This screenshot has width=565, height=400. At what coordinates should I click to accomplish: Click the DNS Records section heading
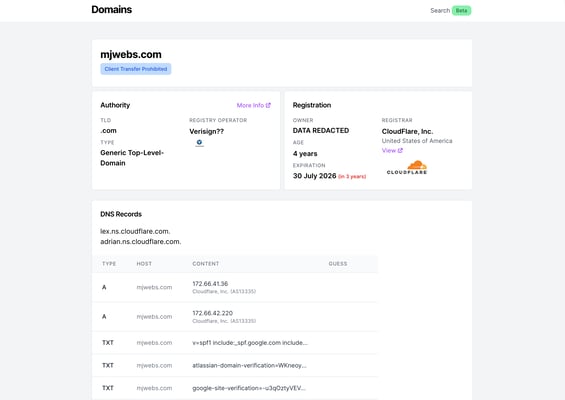coord(121,214)
